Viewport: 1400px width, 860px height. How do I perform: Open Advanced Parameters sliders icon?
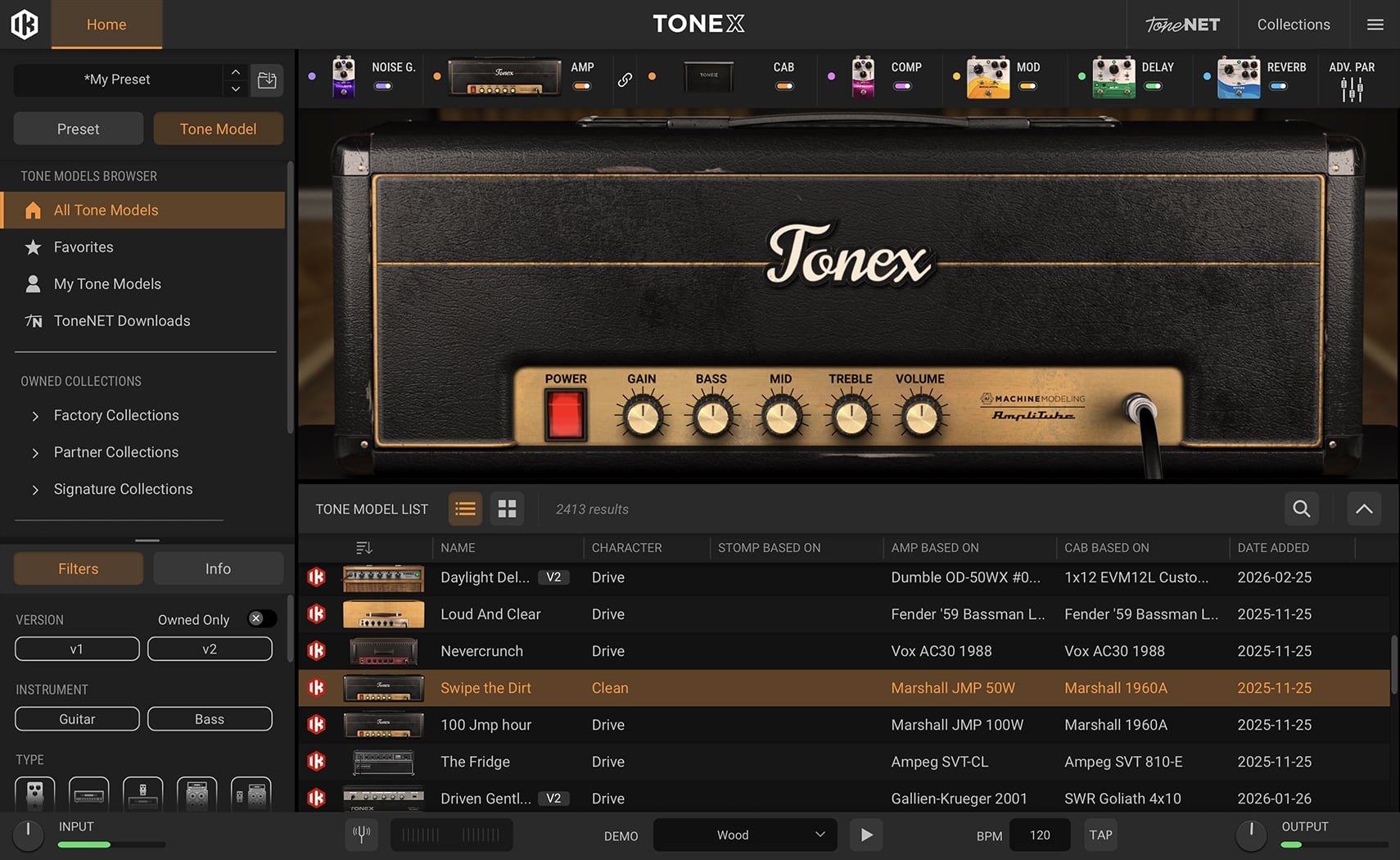tap(1352, 89)
